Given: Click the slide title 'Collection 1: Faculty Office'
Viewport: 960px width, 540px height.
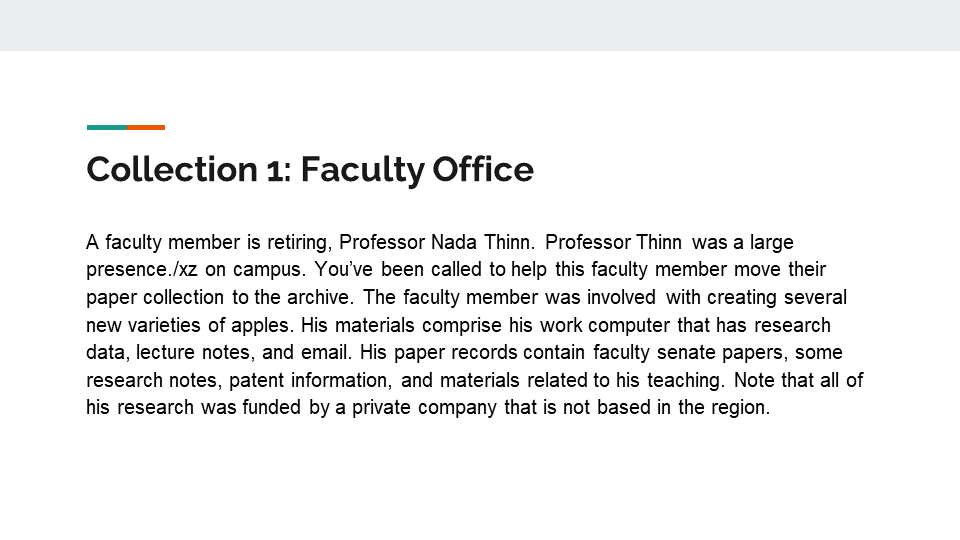Looking at the screenshot, I should (310, 170).
